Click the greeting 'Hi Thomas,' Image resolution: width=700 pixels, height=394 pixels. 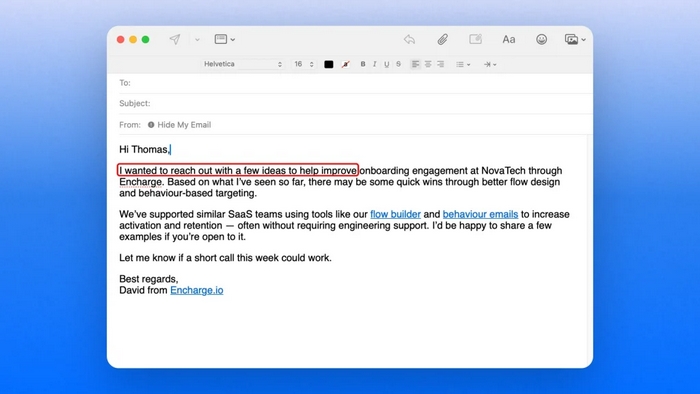(144, 149)
